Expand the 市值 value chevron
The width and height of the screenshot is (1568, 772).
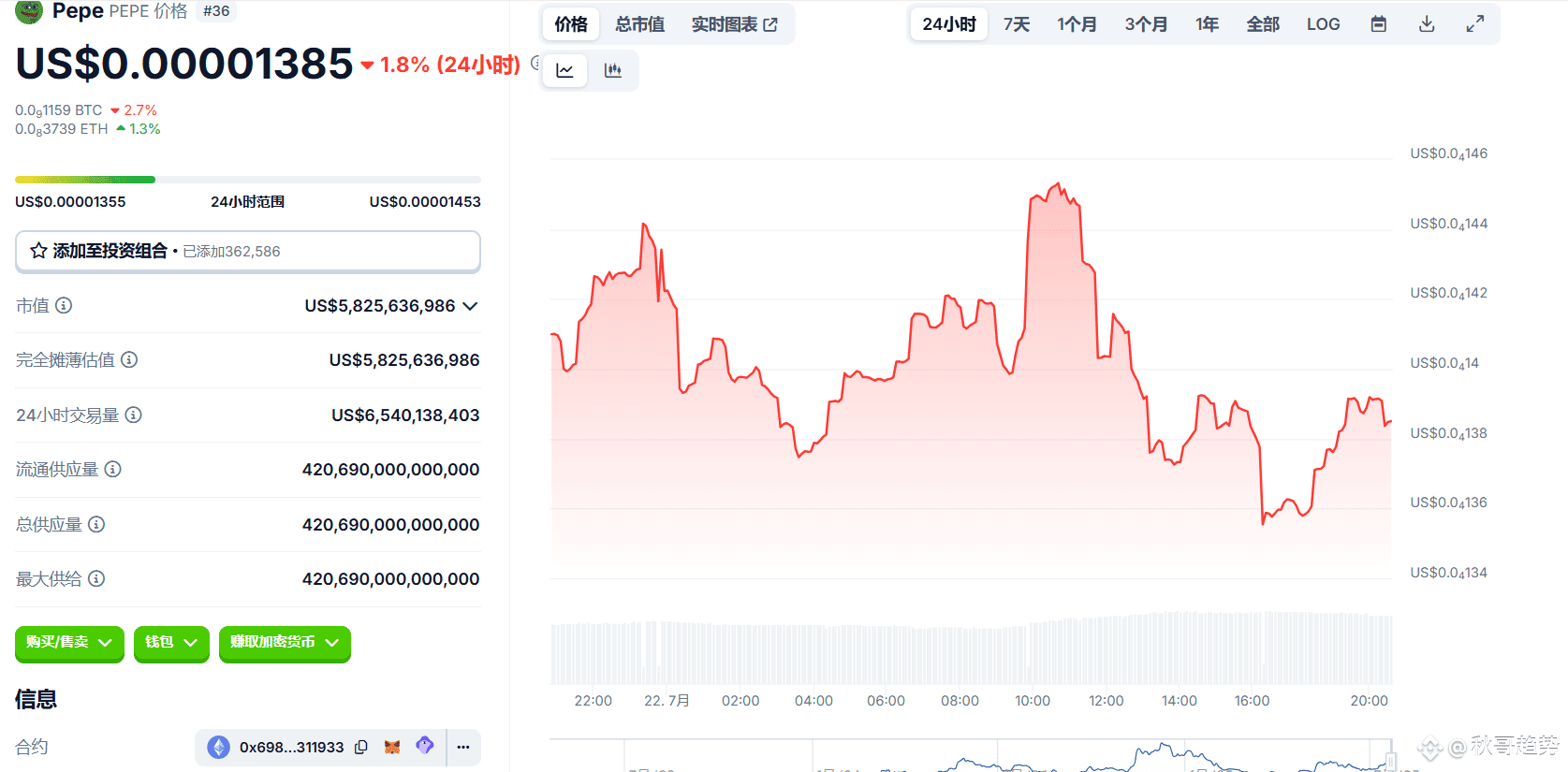[x=470, y=306]
